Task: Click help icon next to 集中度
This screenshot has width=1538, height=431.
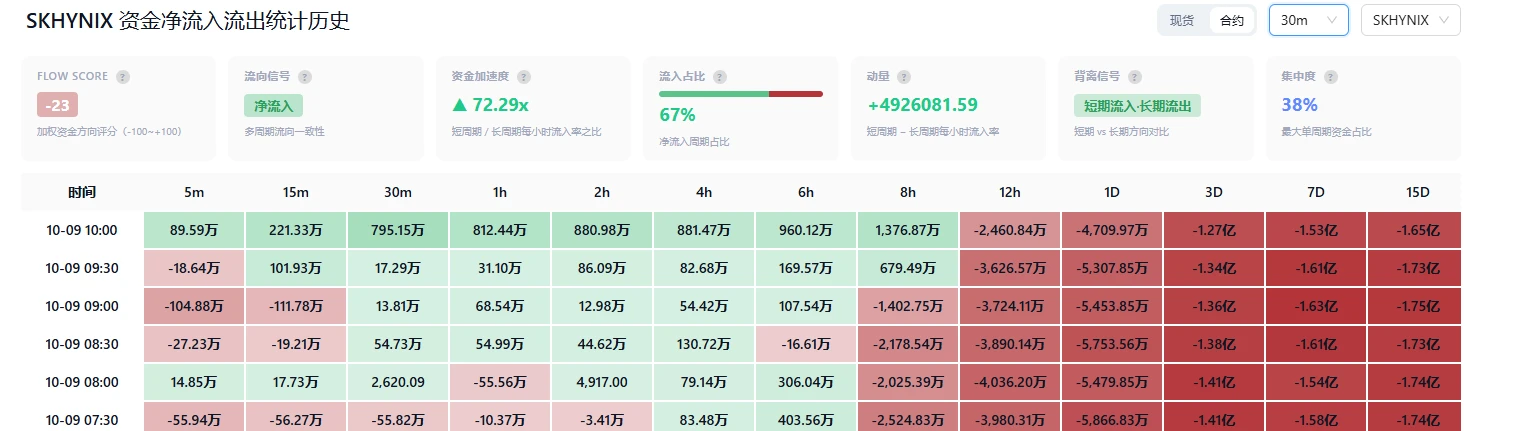Action: click(1331, 77)
